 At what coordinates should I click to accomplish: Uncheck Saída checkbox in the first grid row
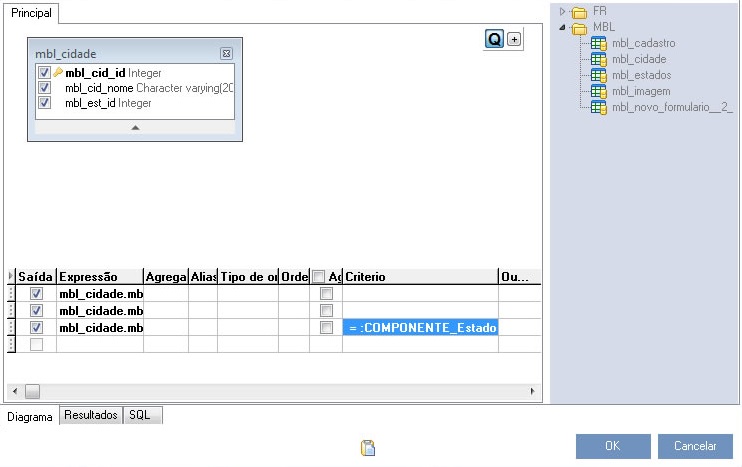coord(37,294)
